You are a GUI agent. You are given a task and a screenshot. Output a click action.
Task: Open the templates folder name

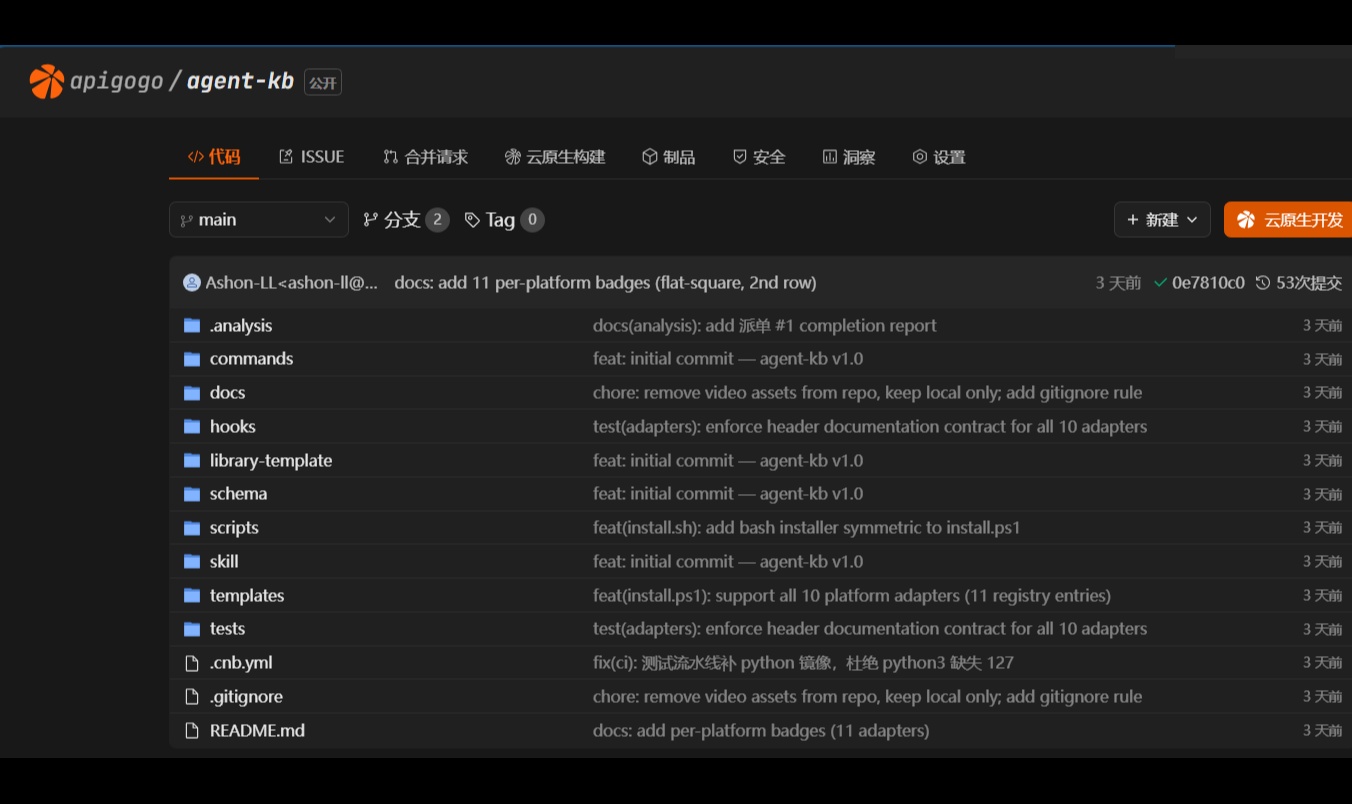click(x=247, y=595)
